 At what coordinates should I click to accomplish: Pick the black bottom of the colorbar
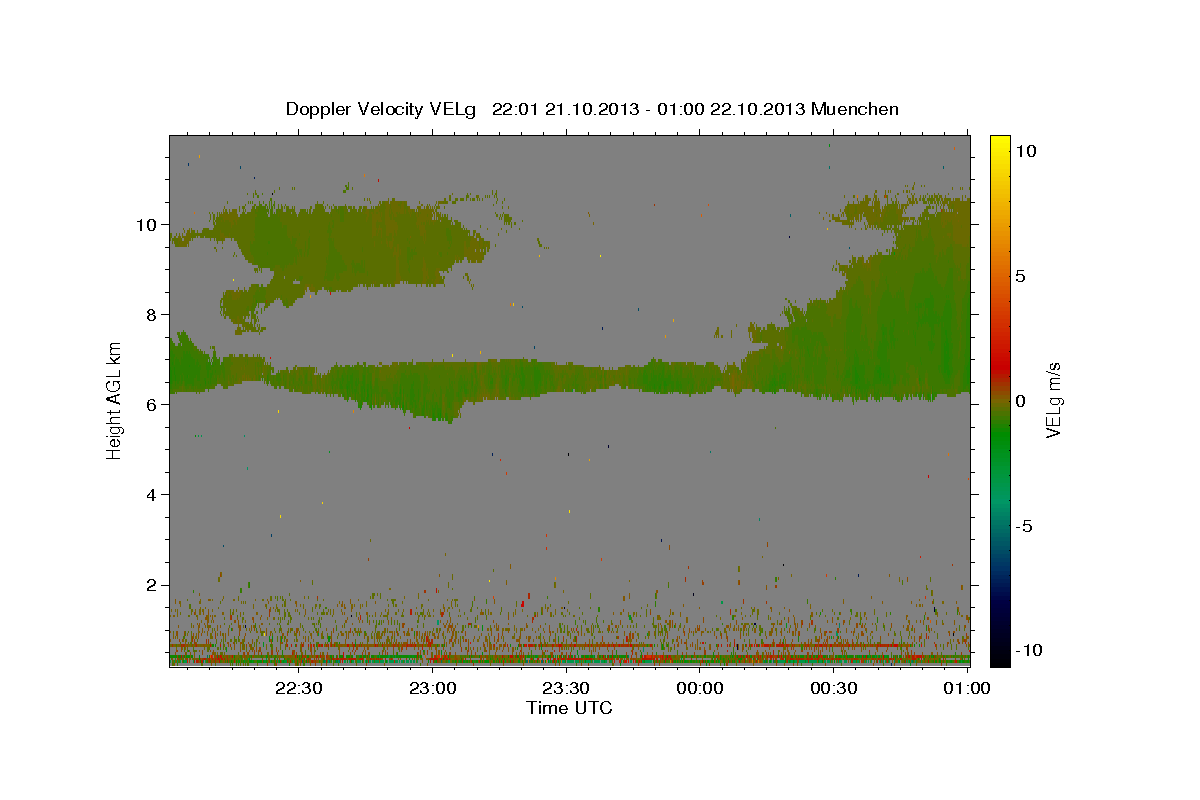(x=999, y=655)
